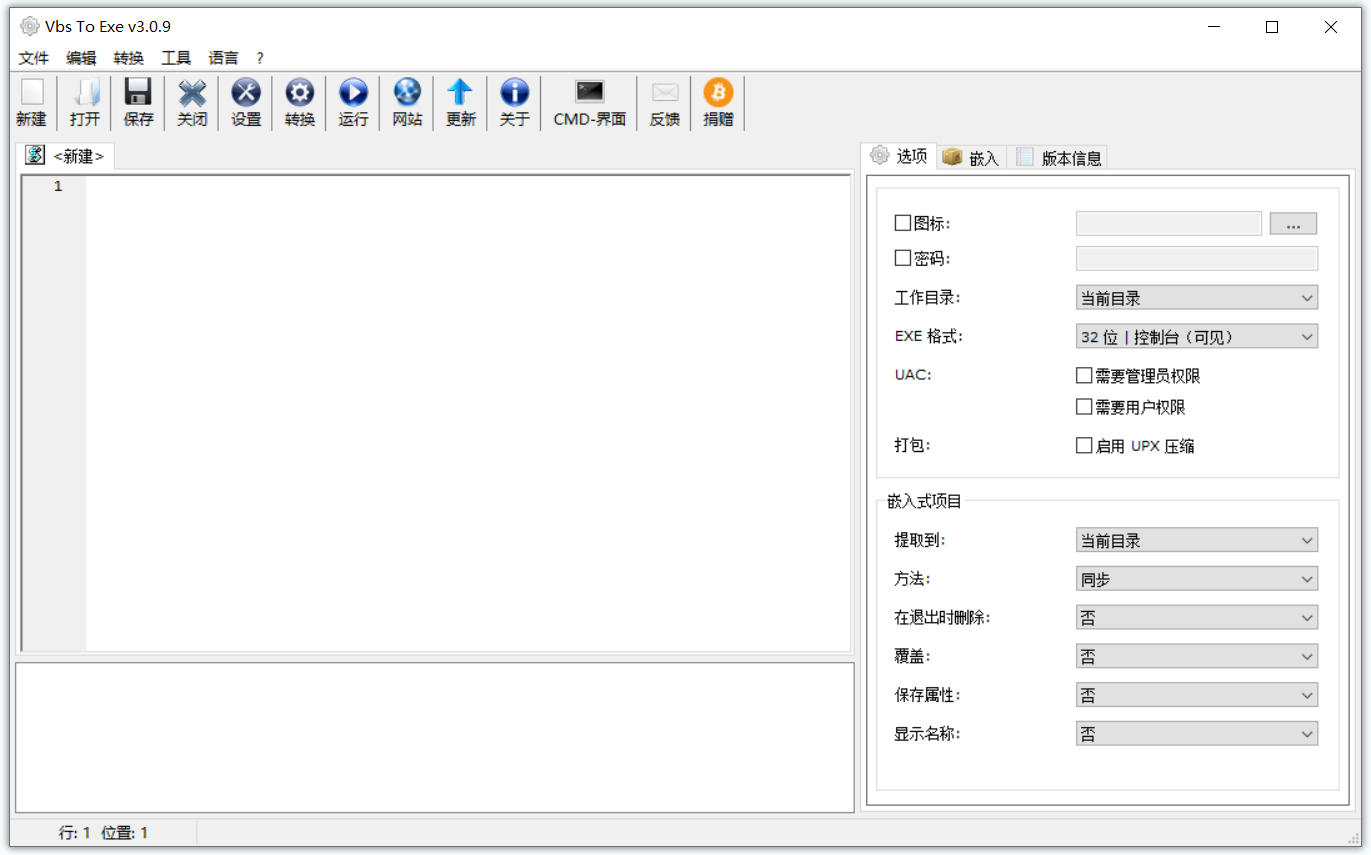
Task: Open the 文件 menu
Action: [34, 58]
